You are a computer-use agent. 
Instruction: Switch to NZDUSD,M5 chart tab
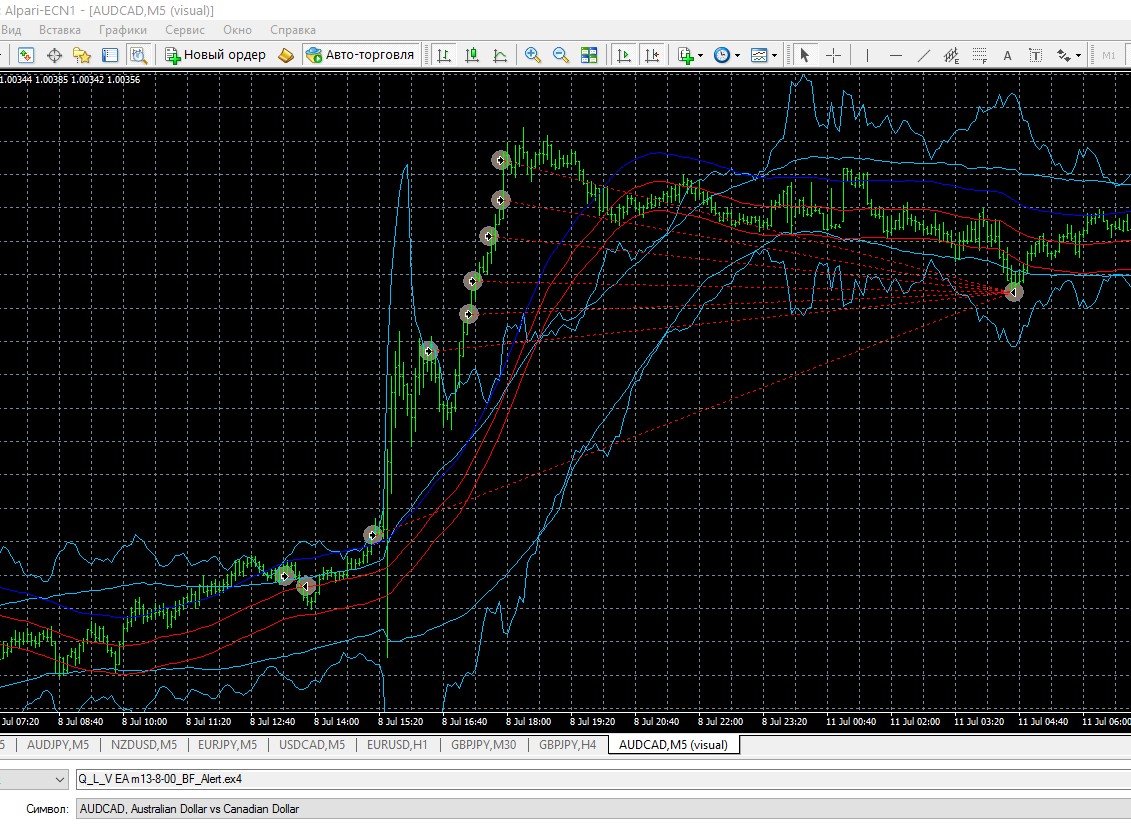pyautogui.click(x=144, y=744)
